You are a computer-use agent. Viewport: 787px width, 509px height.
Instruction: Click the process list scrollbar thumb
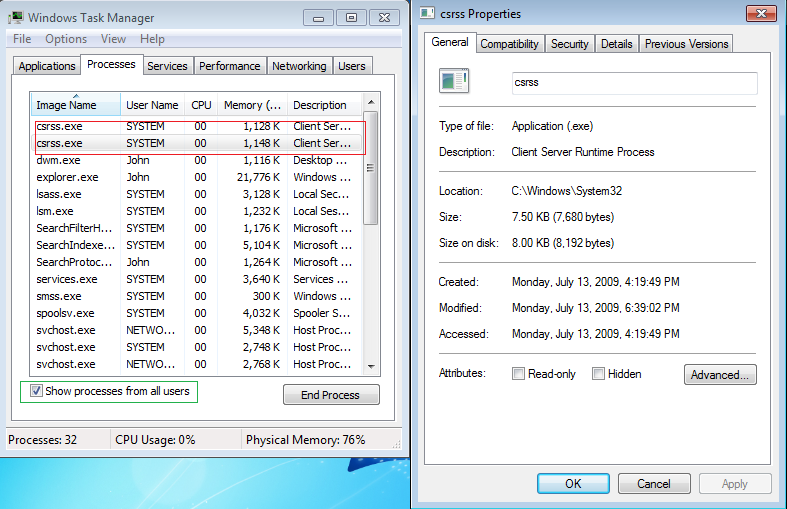coord(370,168)
